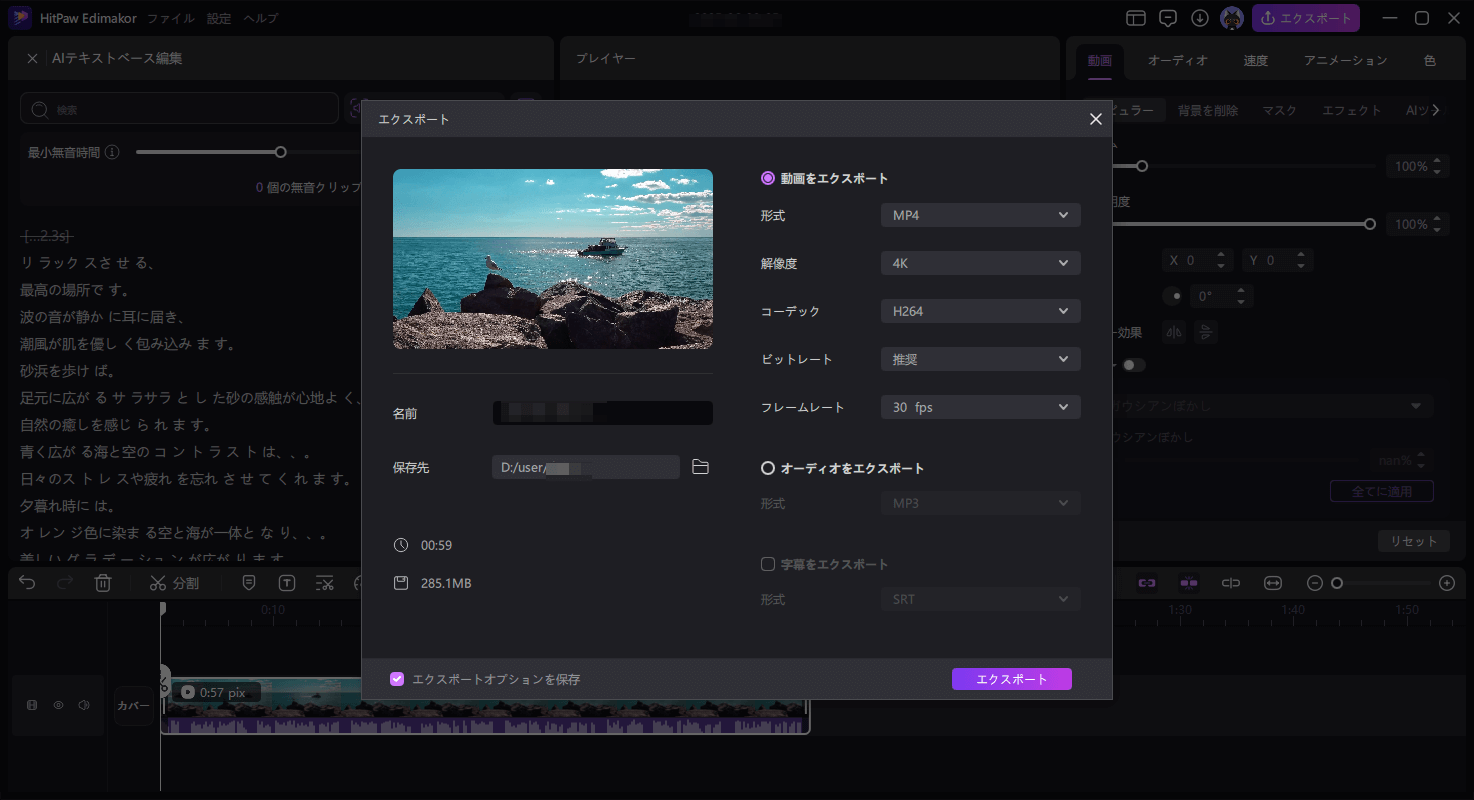Close the export dialog with the X
This screenshot has width=1474, height=800.
(x=1095, y=119)
